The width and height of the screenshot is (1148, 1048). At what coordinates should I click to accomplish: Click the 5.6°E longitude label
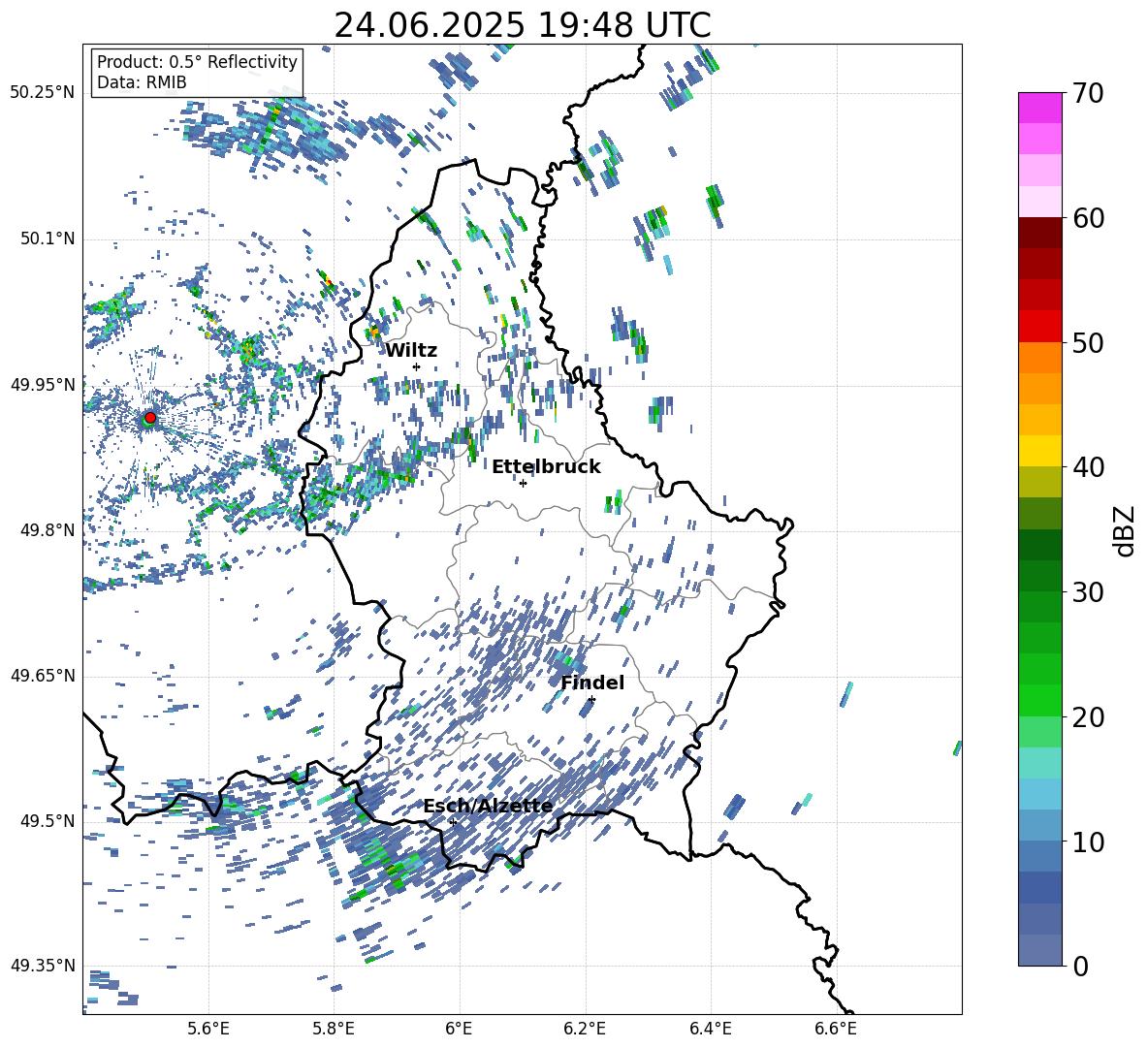[208, 1029]
